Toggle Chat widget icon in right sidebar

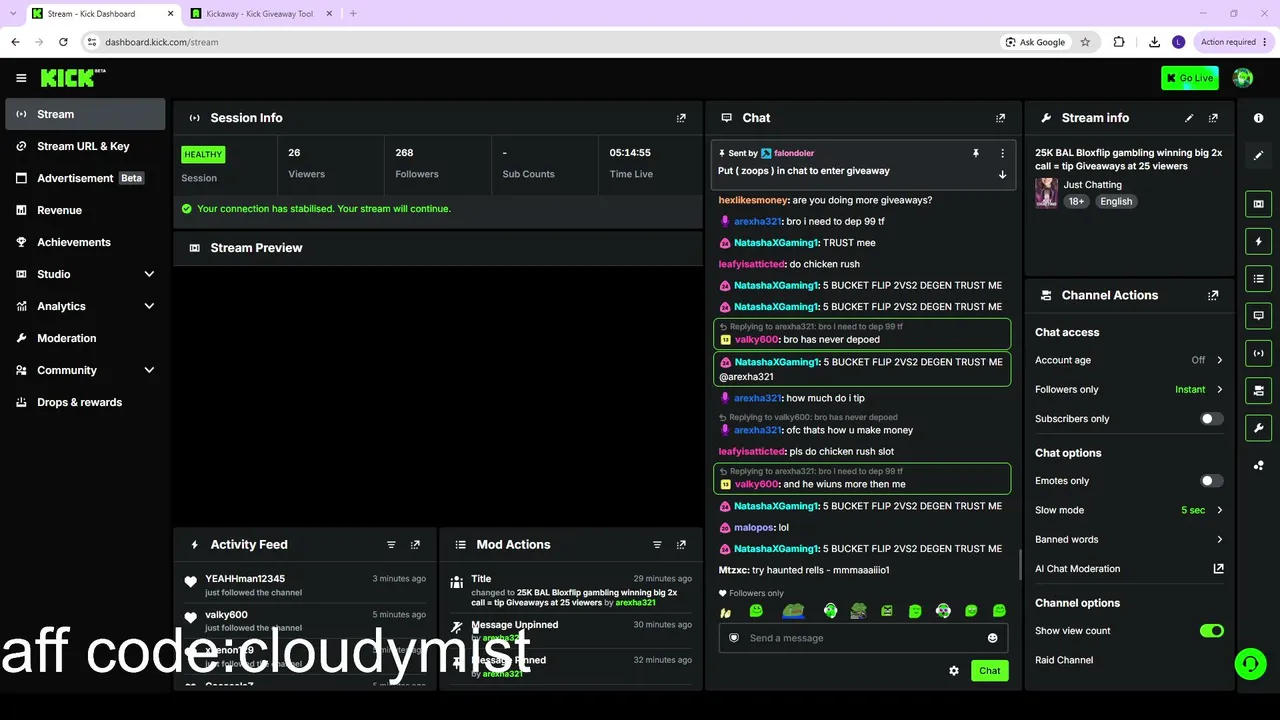(x=1258, y=315)
